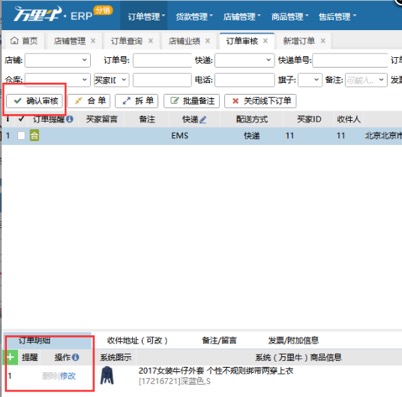Close the 店铺业绩 tab
The width and height of the screenshot is (402, 397).
208,41
